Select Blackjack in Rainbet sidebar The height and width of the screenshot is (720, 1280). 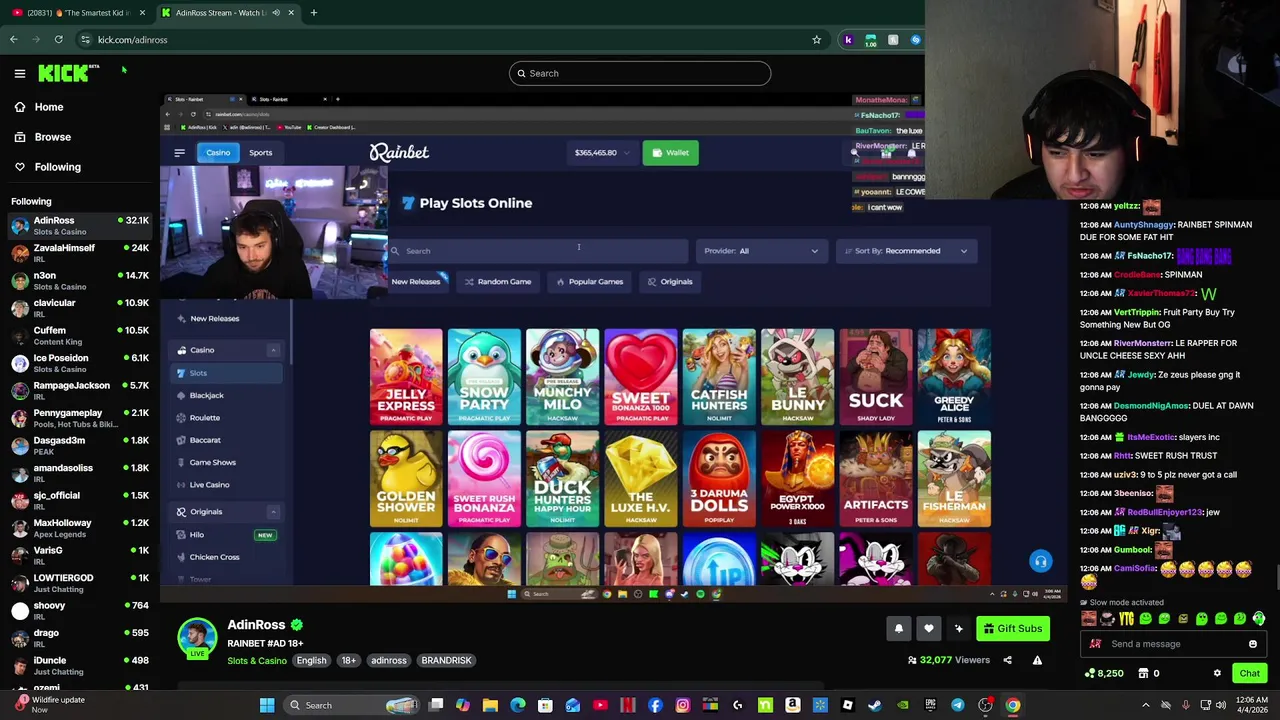206,395
